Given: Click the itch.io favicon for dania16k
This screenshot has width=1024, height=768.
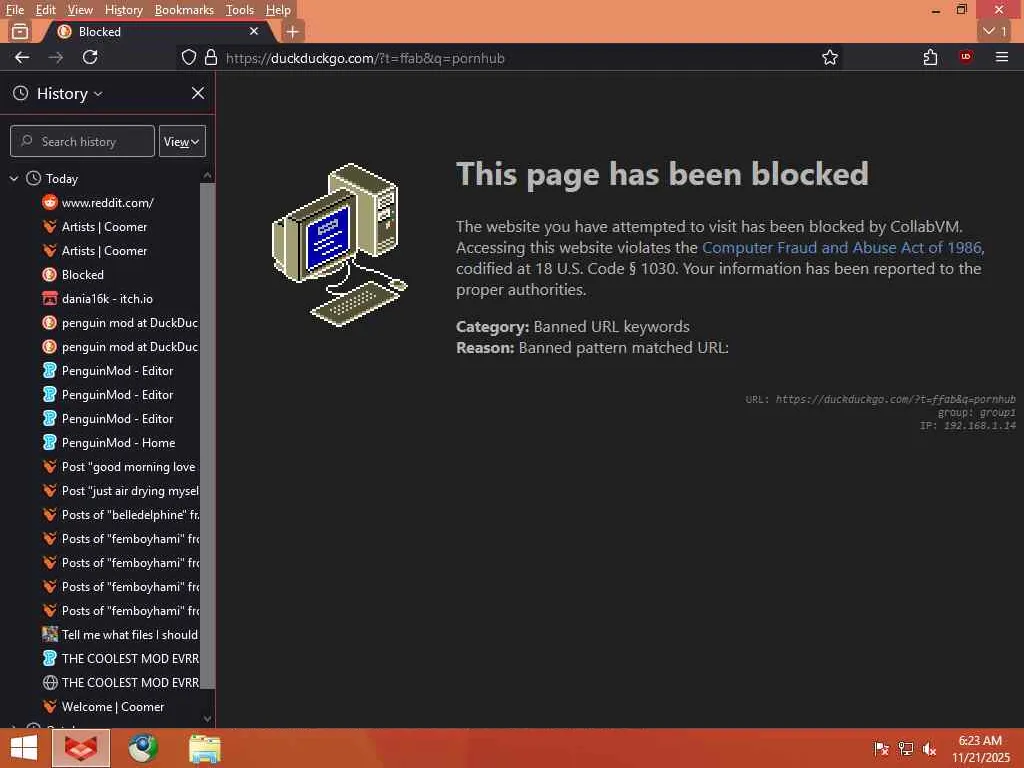Looking at the screenshot, I should pyautogui.click(x=50, y=298).
